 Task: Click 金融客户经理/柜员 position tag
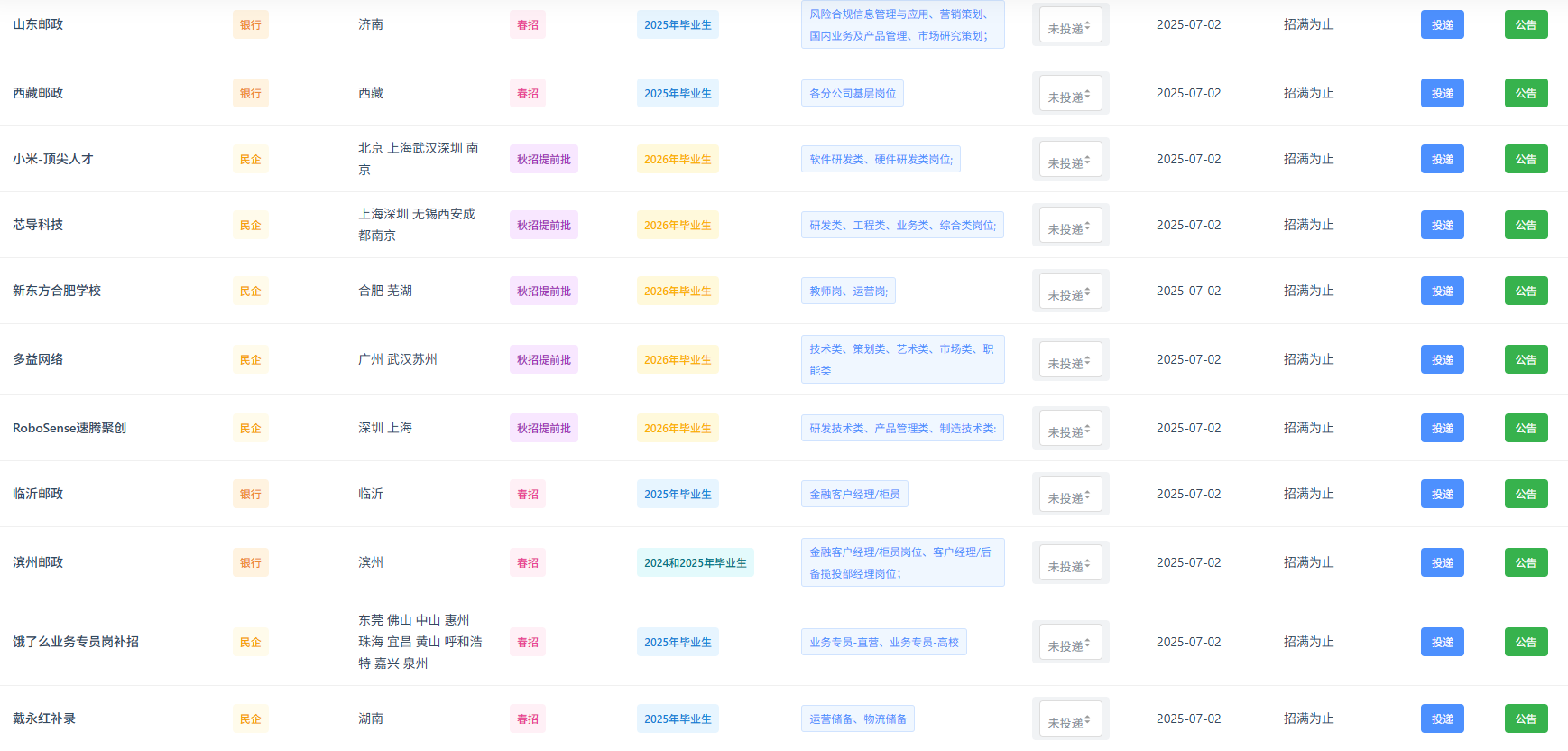[x=854, y=494]
